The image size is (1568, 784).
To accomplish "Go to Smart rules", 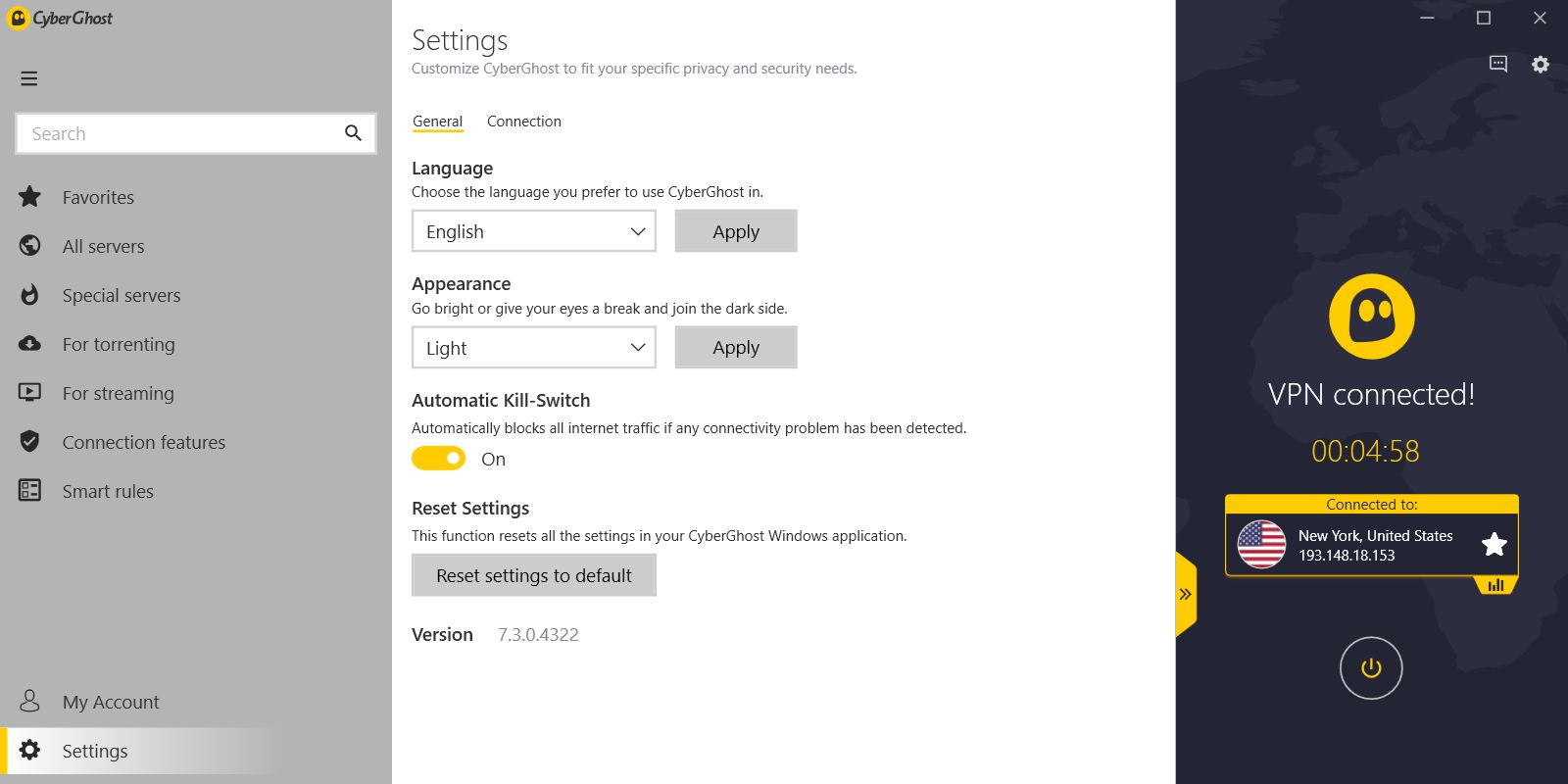I will (x=108, y=492).
